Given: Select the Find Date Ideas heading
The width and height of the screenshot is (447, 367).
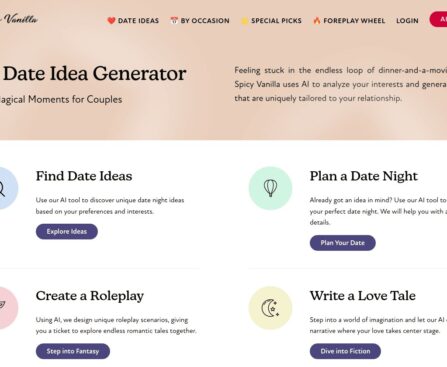Looking at the screenshot, I should (84, 176).
